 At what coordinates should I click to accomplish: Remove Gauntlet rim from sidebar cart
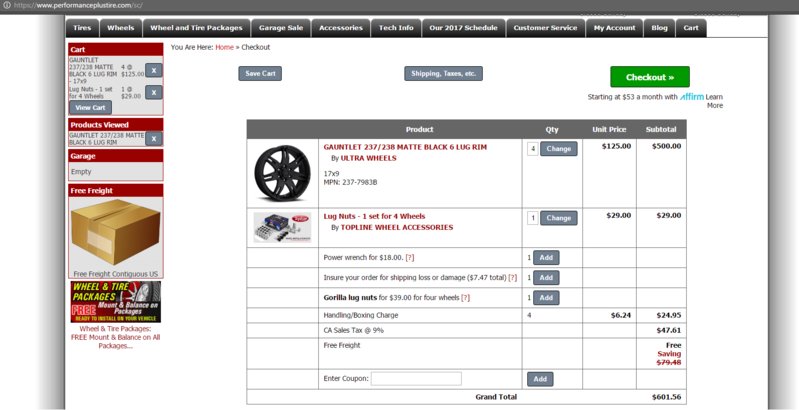pyautogui.click(x=153, y=70)
